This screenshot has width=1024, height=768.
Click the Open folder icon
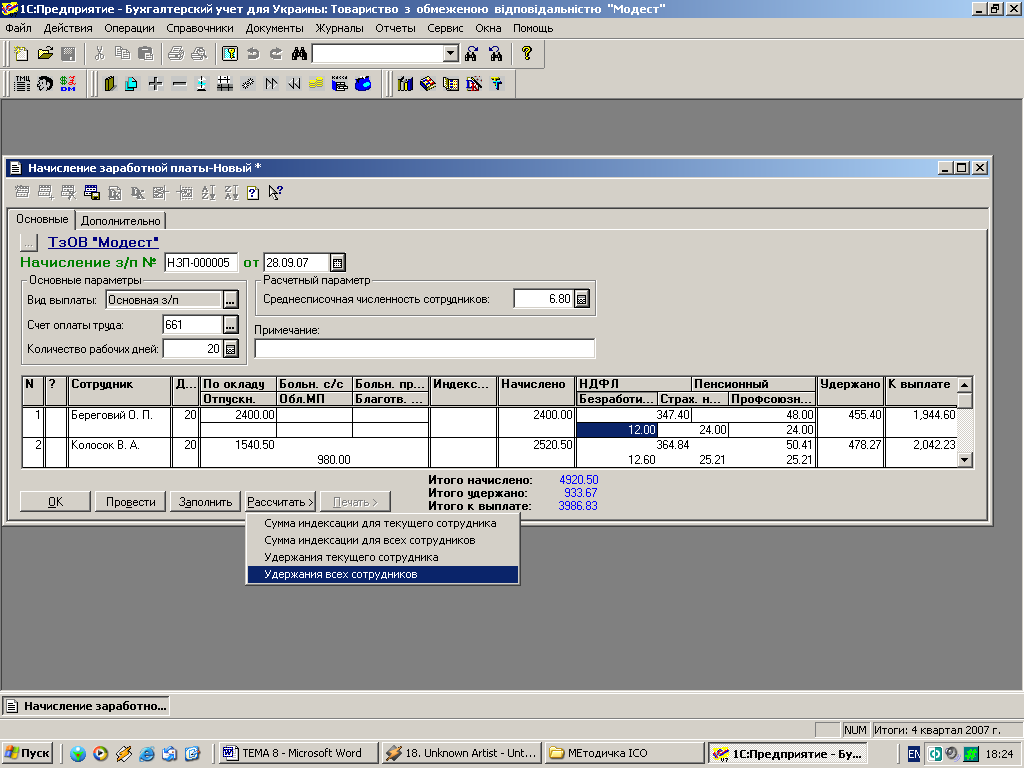point(45,54)
